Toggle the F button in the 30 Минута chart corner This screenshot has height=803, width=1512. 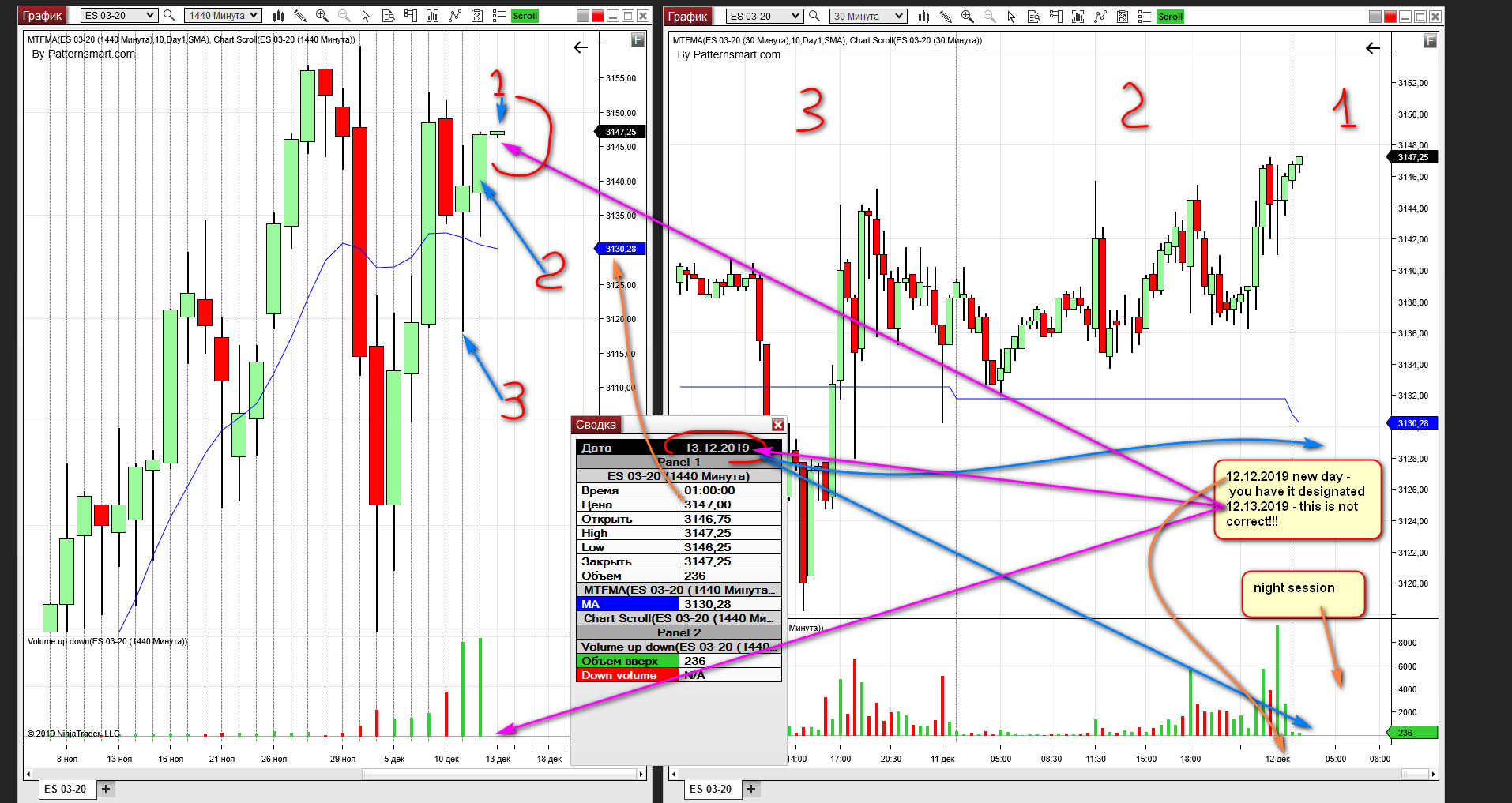click(1430, 41)
